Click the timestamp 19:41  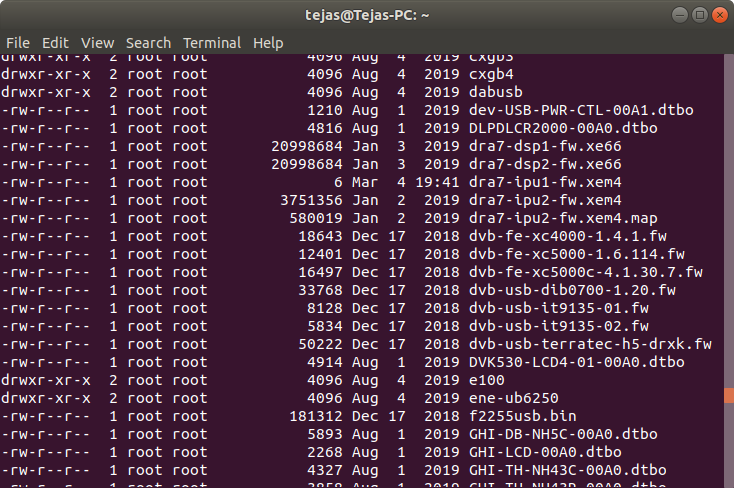pos(437,182)
